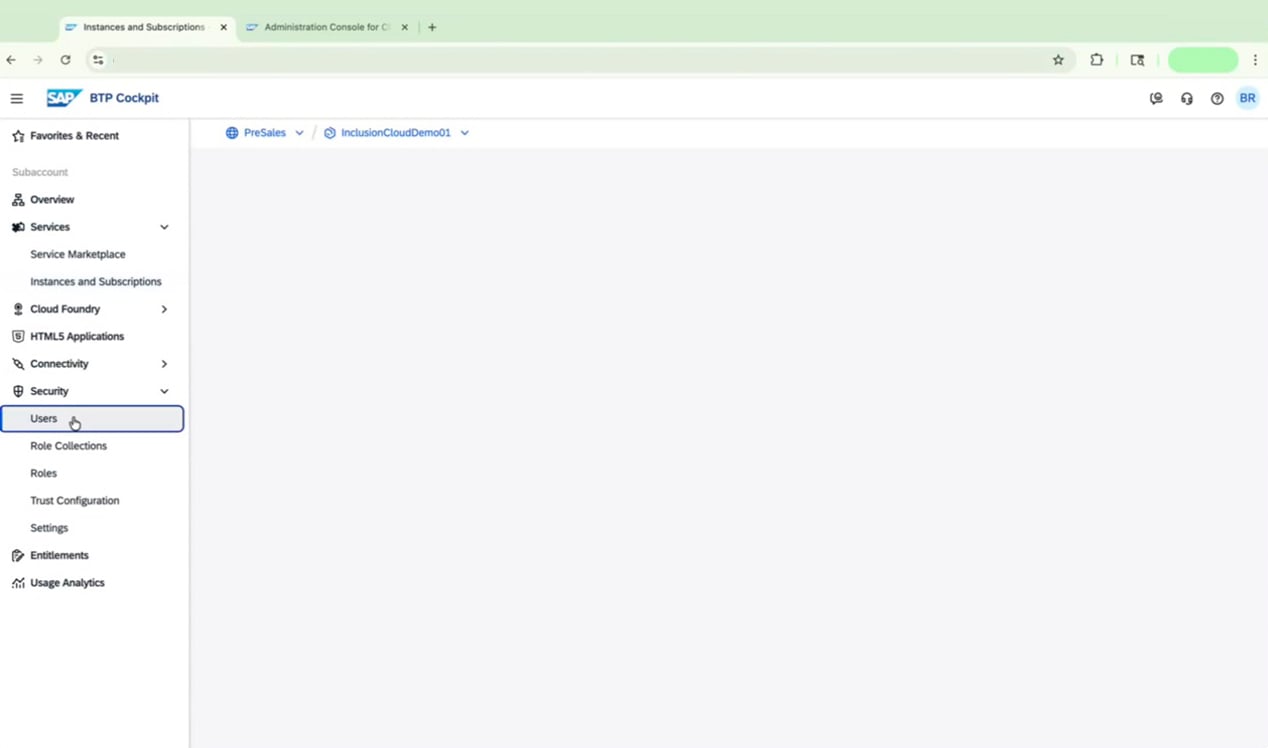Expand the Cloud Foundry section chevron
1268x748 pixels.
(164, 309)
